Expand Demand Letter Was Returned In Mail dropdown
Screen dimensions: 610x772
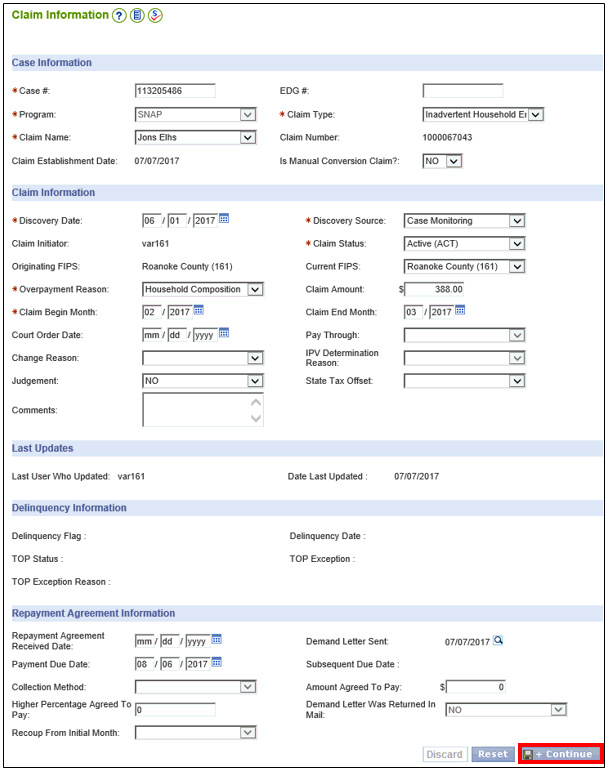[506, 709]
